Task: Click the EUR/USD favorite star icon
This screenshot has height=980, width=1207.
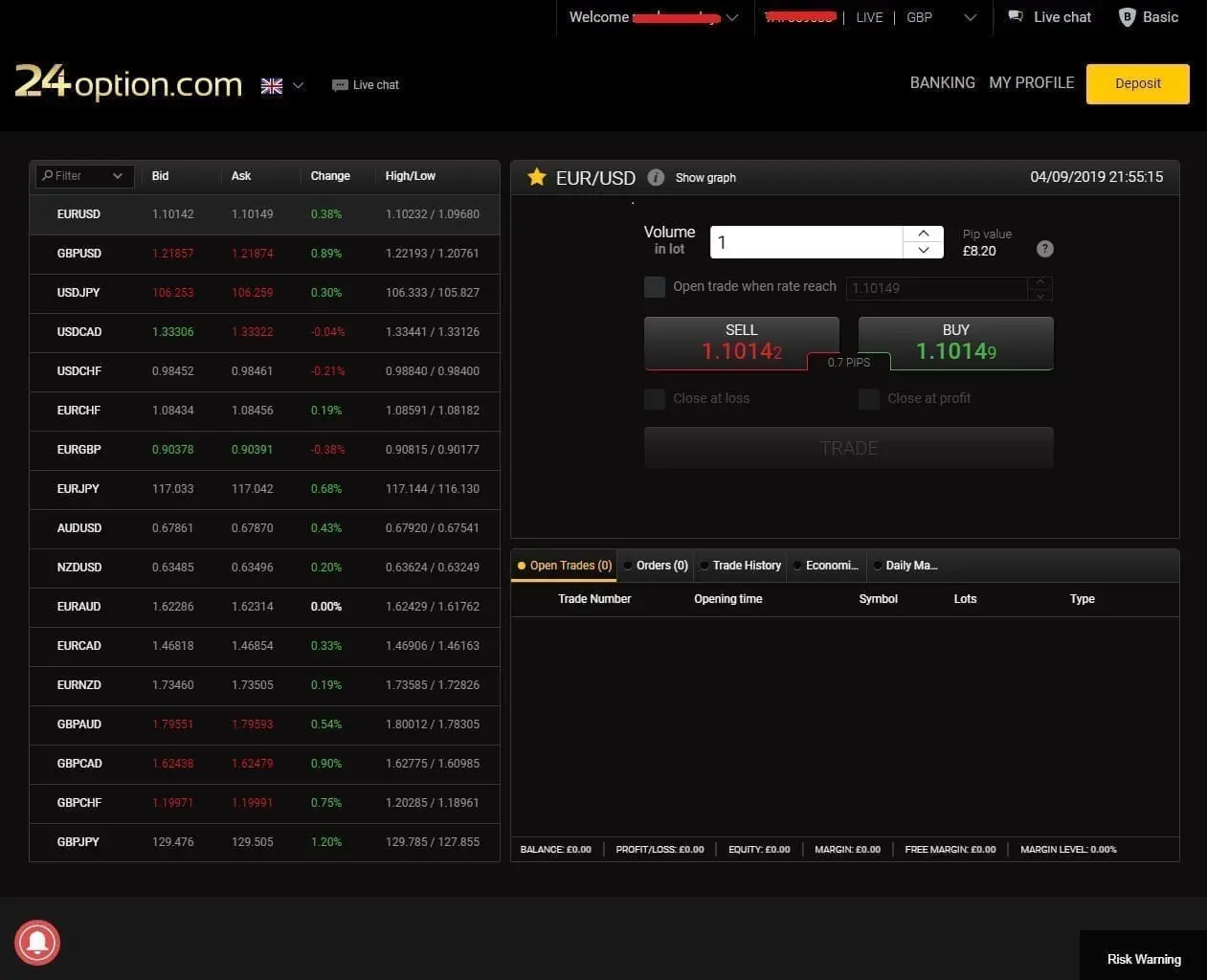Action: (x=537, y=176)
